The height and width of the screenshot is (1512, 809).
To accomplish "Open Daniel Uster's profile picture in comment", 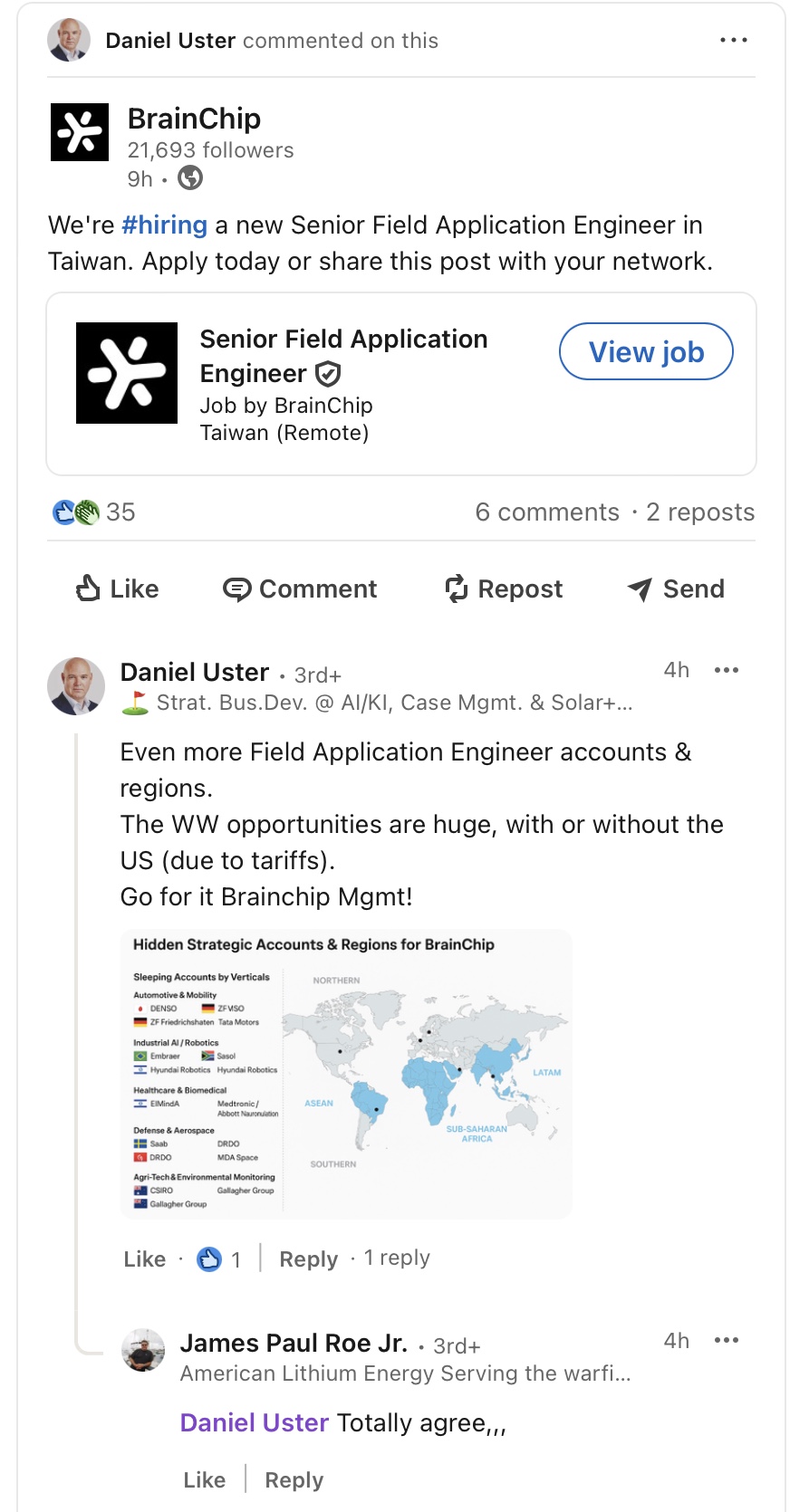I will (76, 686).
